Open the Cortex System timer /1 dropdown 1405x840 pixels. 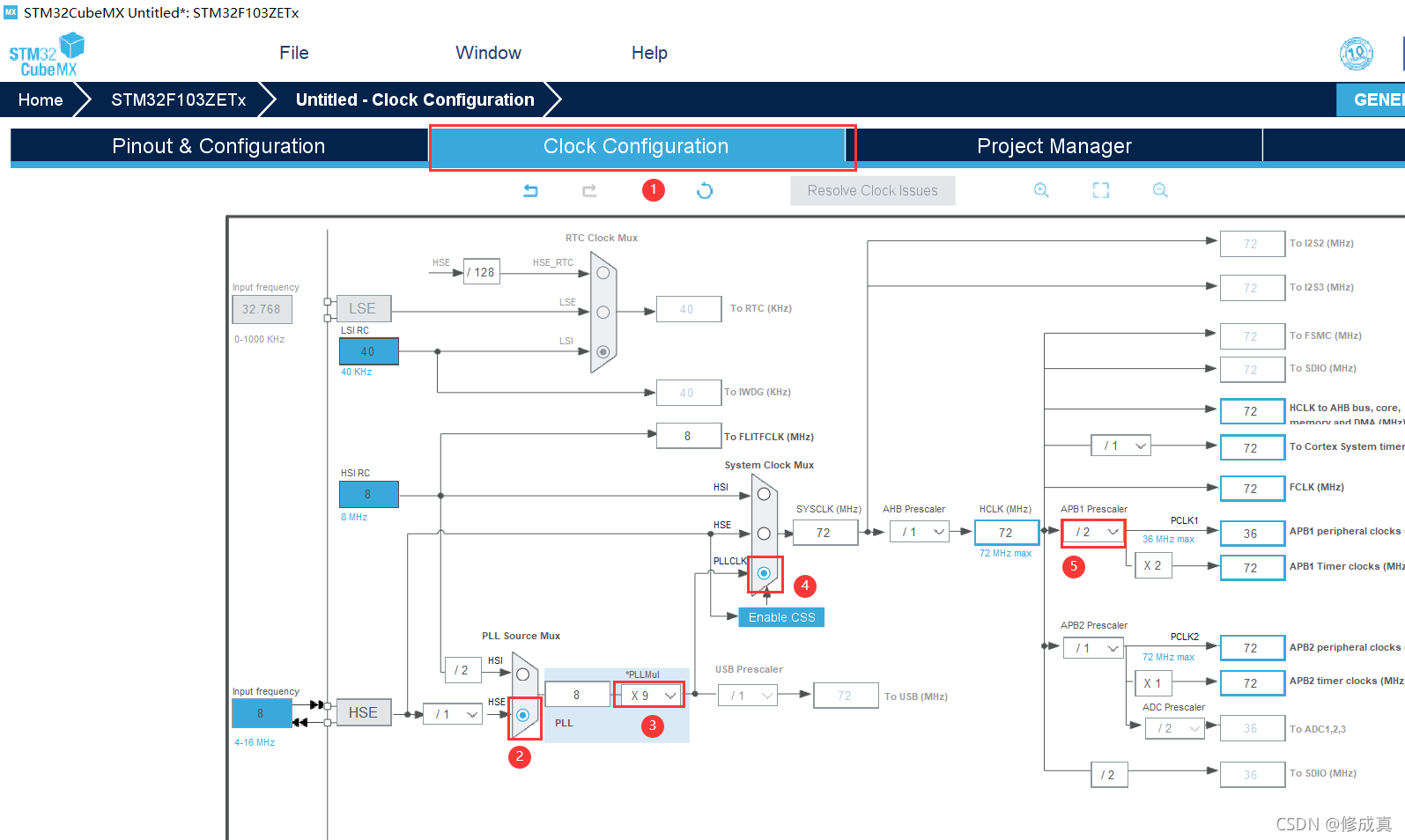1121,446
